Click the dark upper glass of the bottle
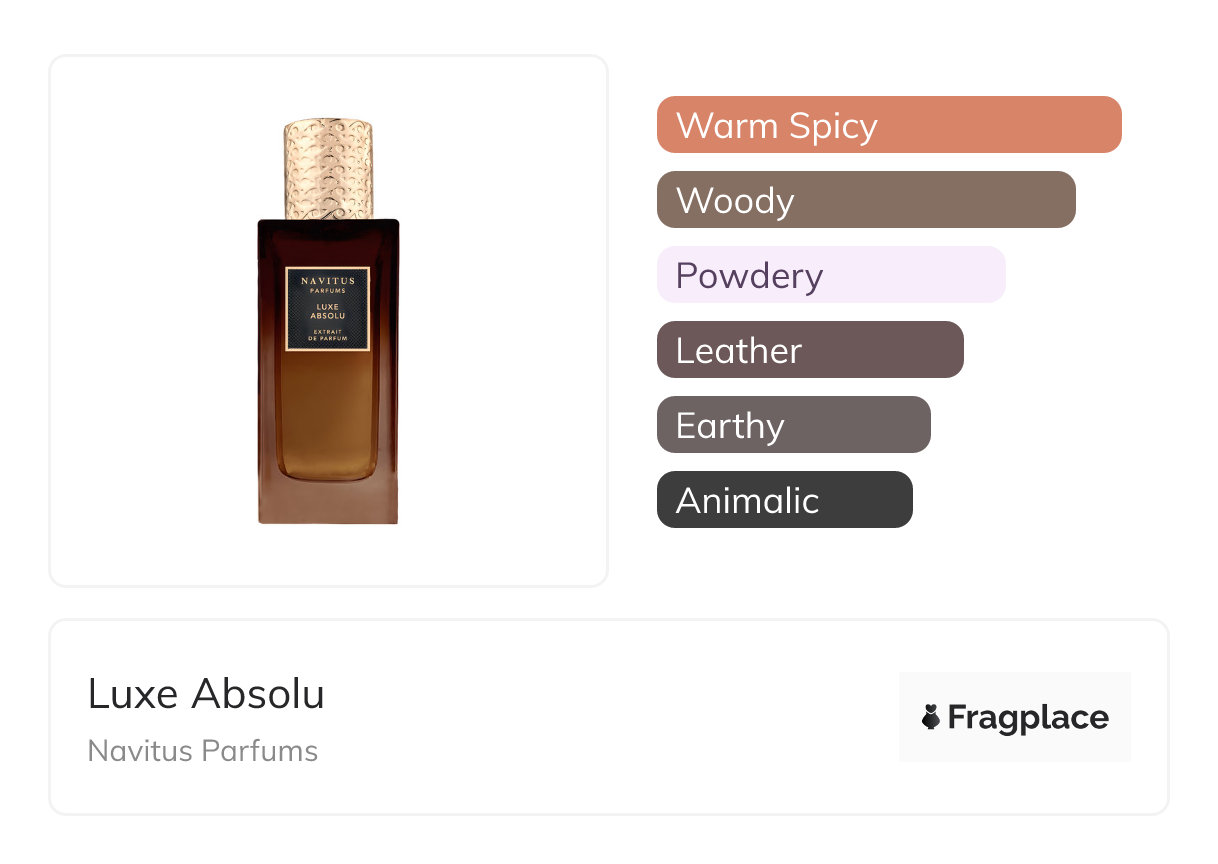Image resolution: width=1218 pixels, height=864 pixels. 328,240
